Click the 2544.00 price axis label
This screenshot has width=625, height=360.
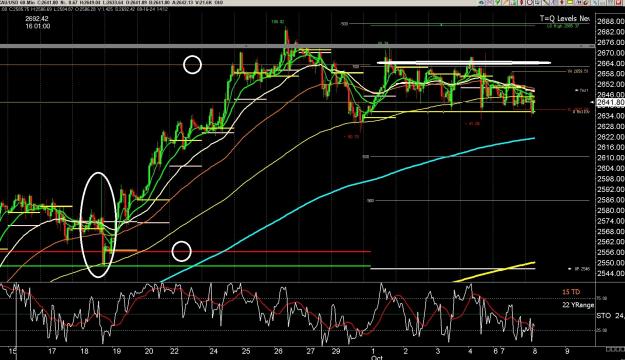tap(611, 273)
